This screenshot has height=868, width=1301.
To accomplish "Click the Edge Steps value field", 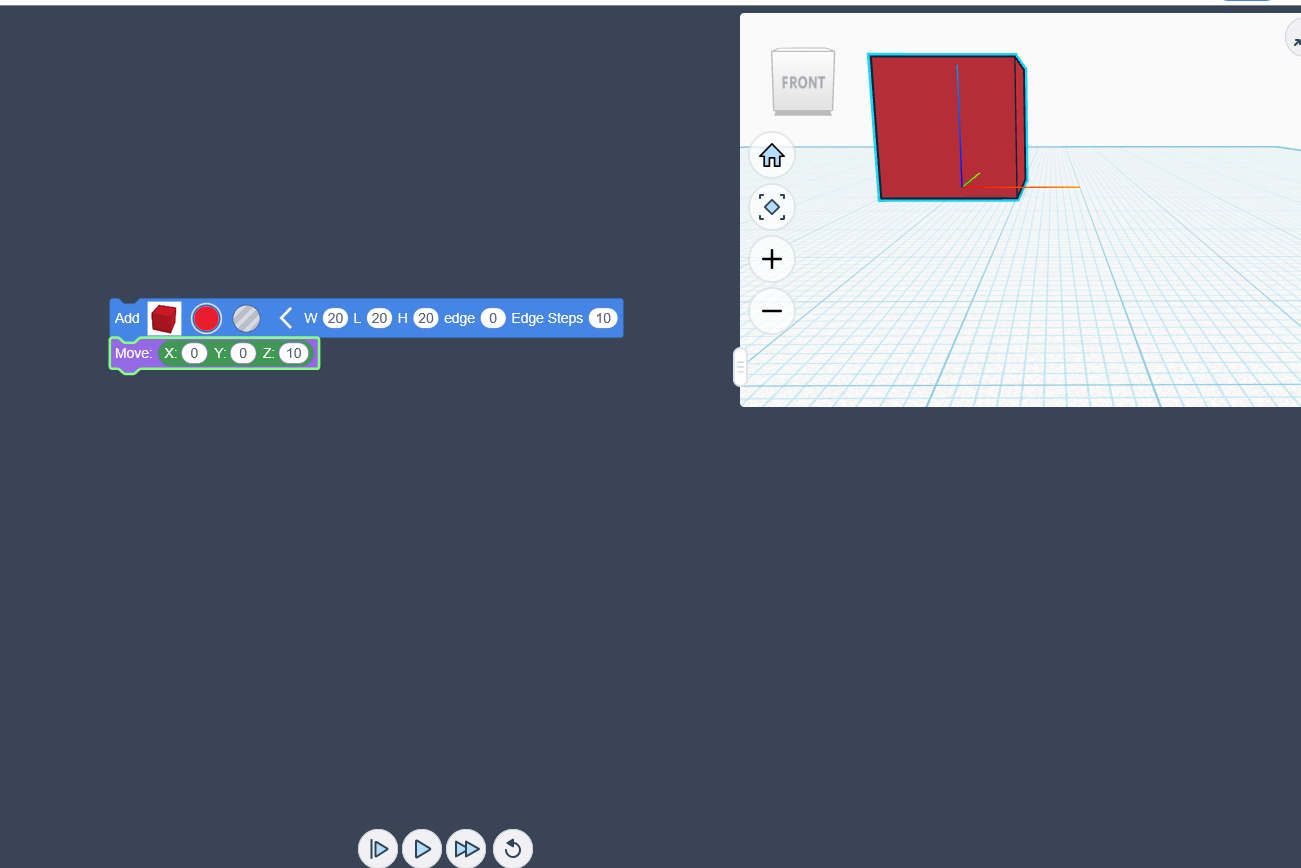I will coord(602,318).
